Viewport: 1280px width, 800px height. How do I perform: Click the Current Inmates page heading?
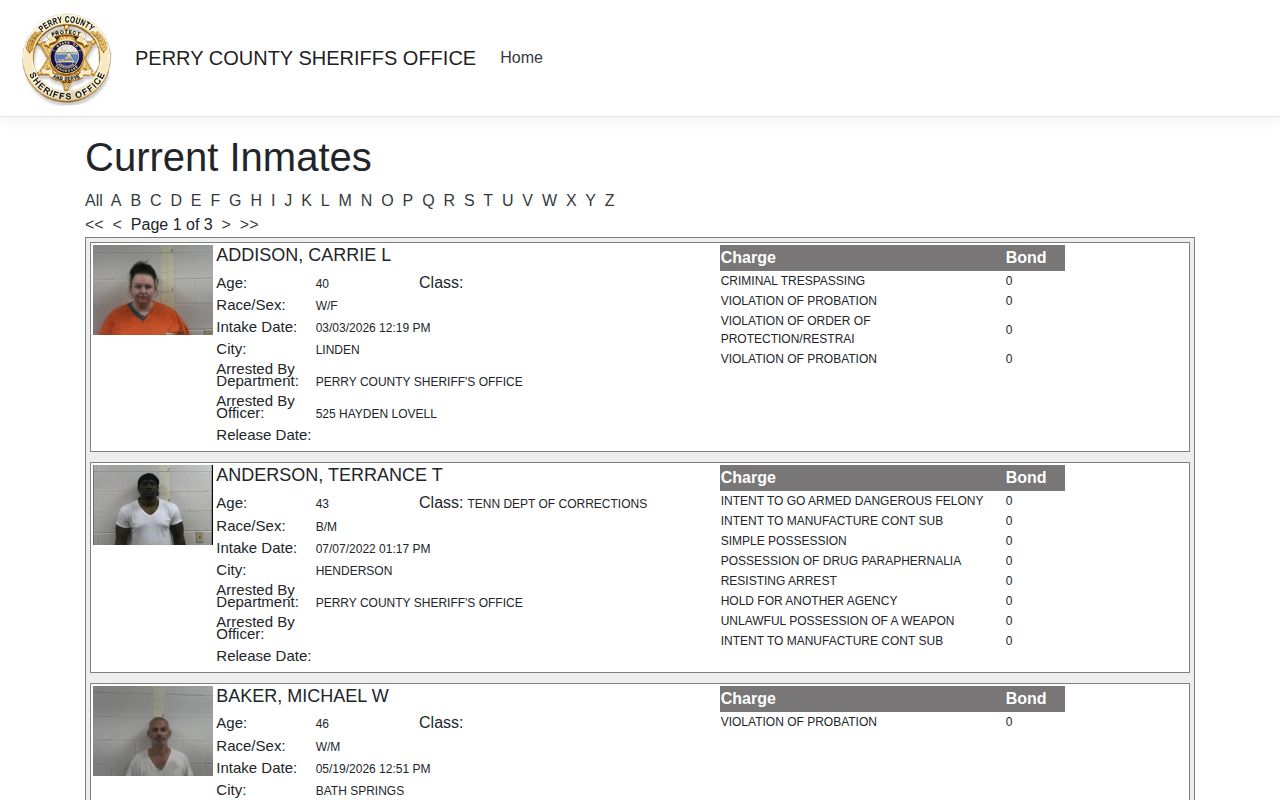pyautogui.click(x=228, y=158)
